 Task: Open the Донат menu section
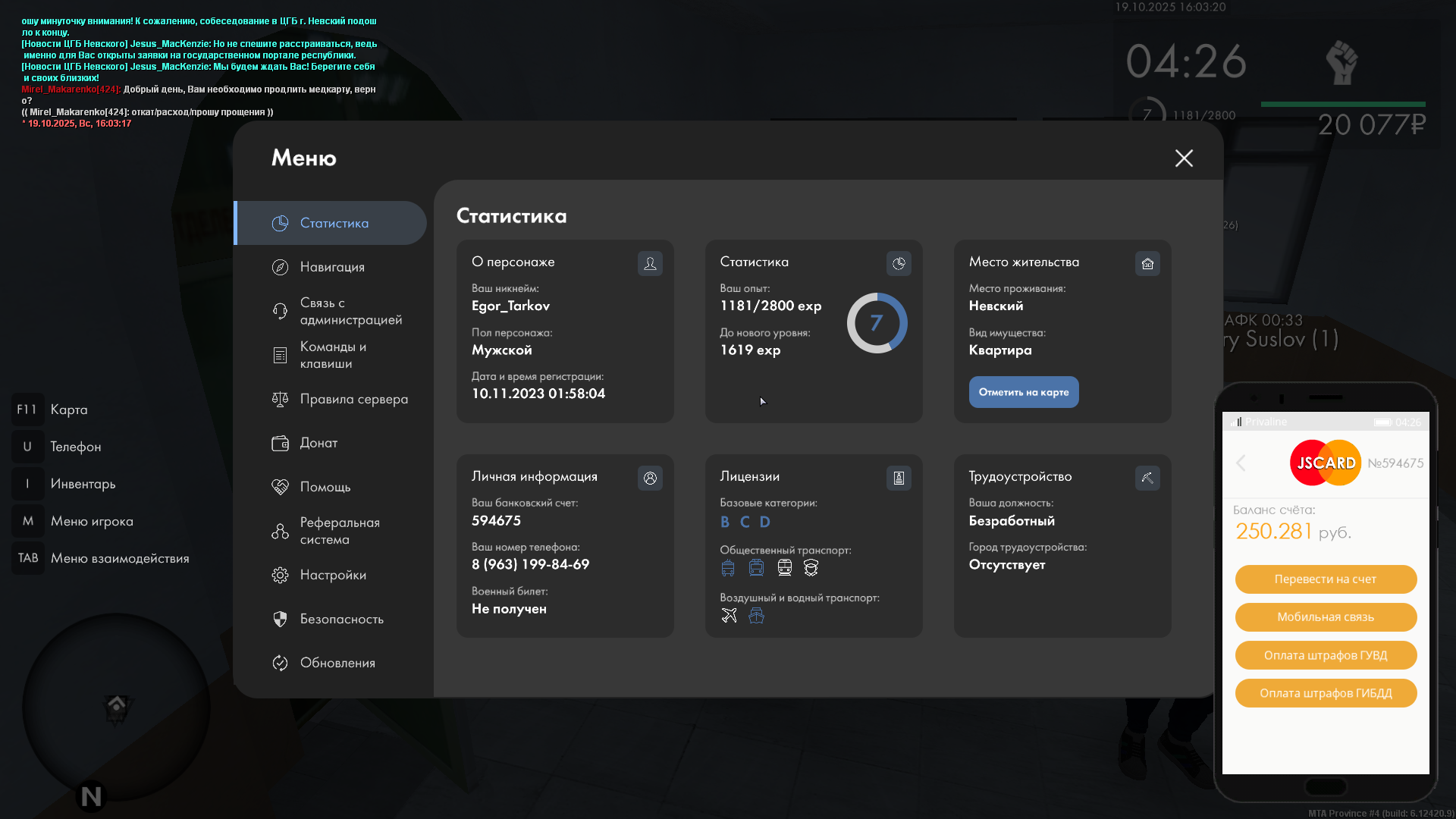(x=318, y=443)
